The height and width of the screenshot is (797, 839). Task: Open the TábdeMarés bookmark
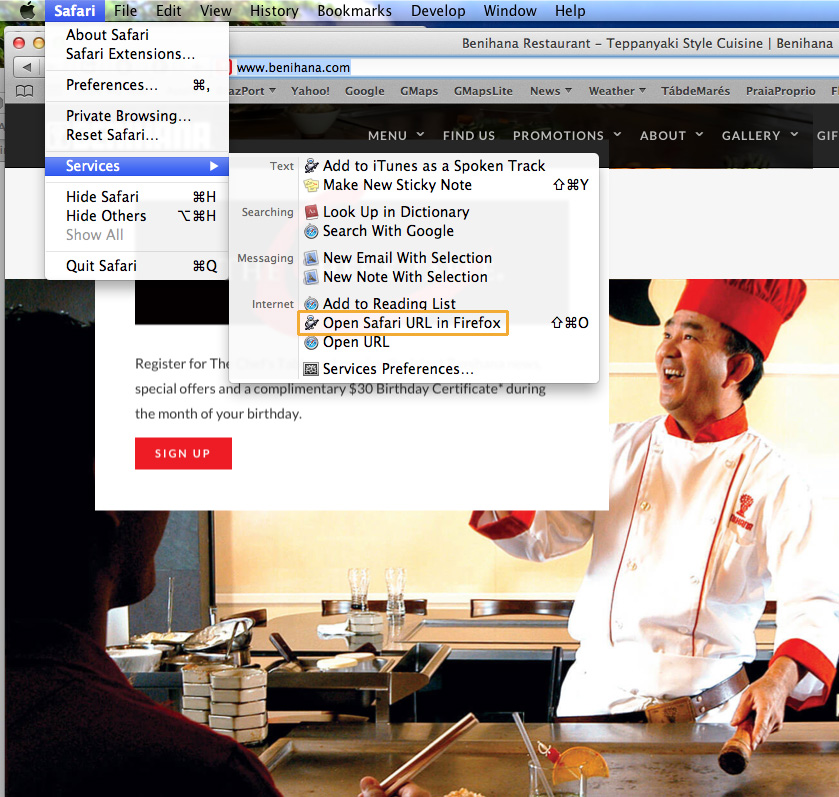[x=695, y=91]
